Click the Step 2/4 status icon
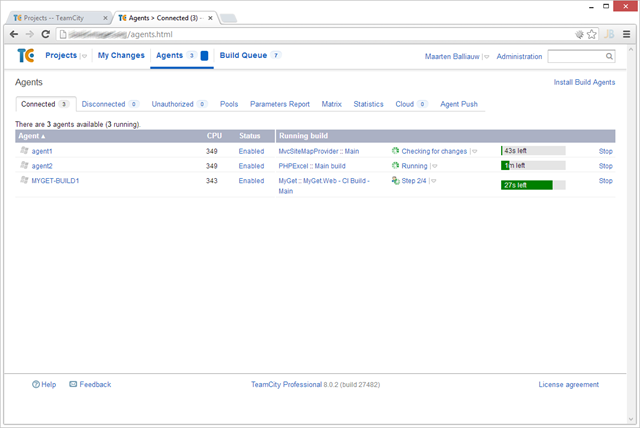This screenshot has width=640, height=428. (395, 180)
